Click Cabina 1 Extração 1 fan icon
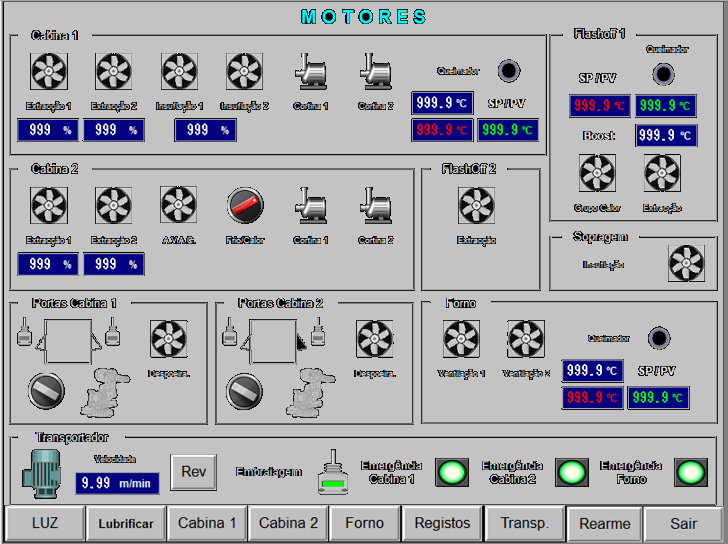 [48, 72]
